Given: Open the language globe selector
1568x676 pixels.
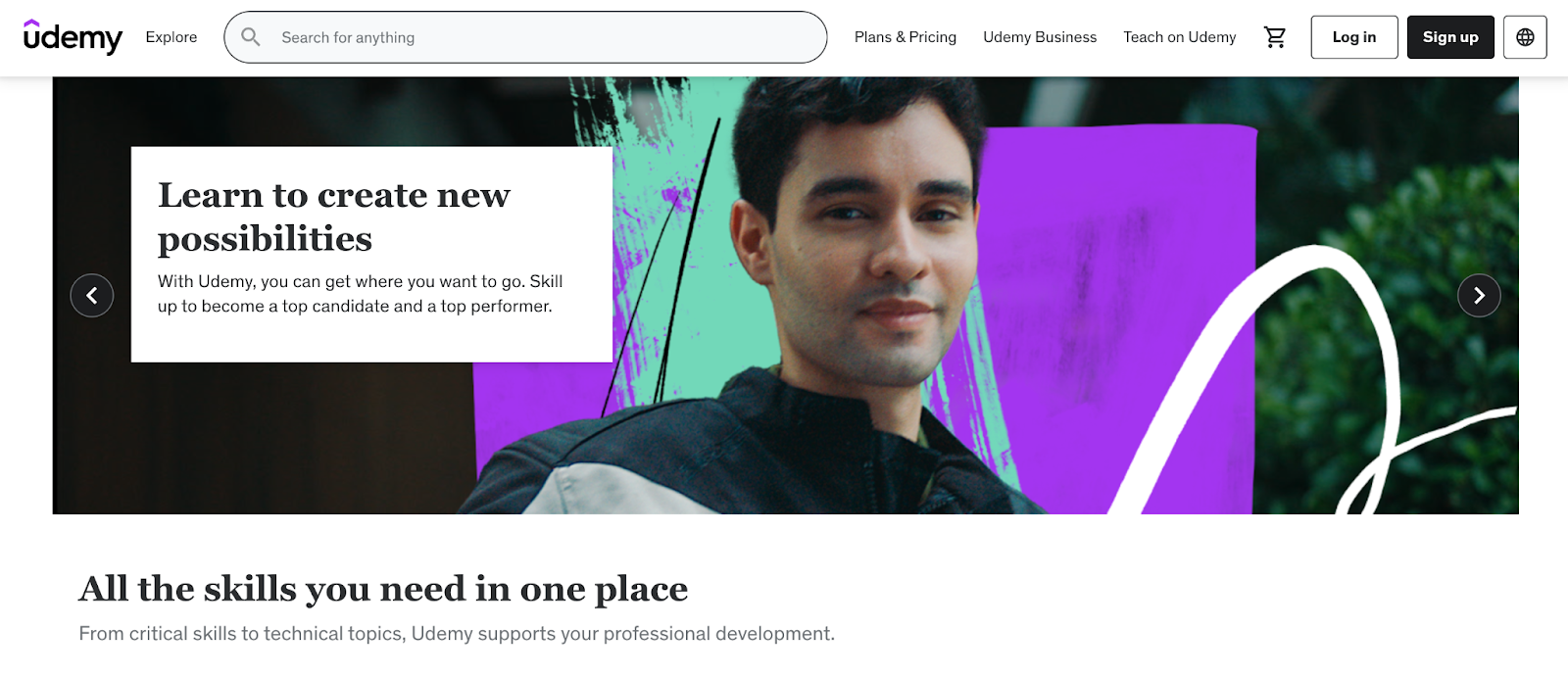Looking at the screenshot, I should [1525, 37].
